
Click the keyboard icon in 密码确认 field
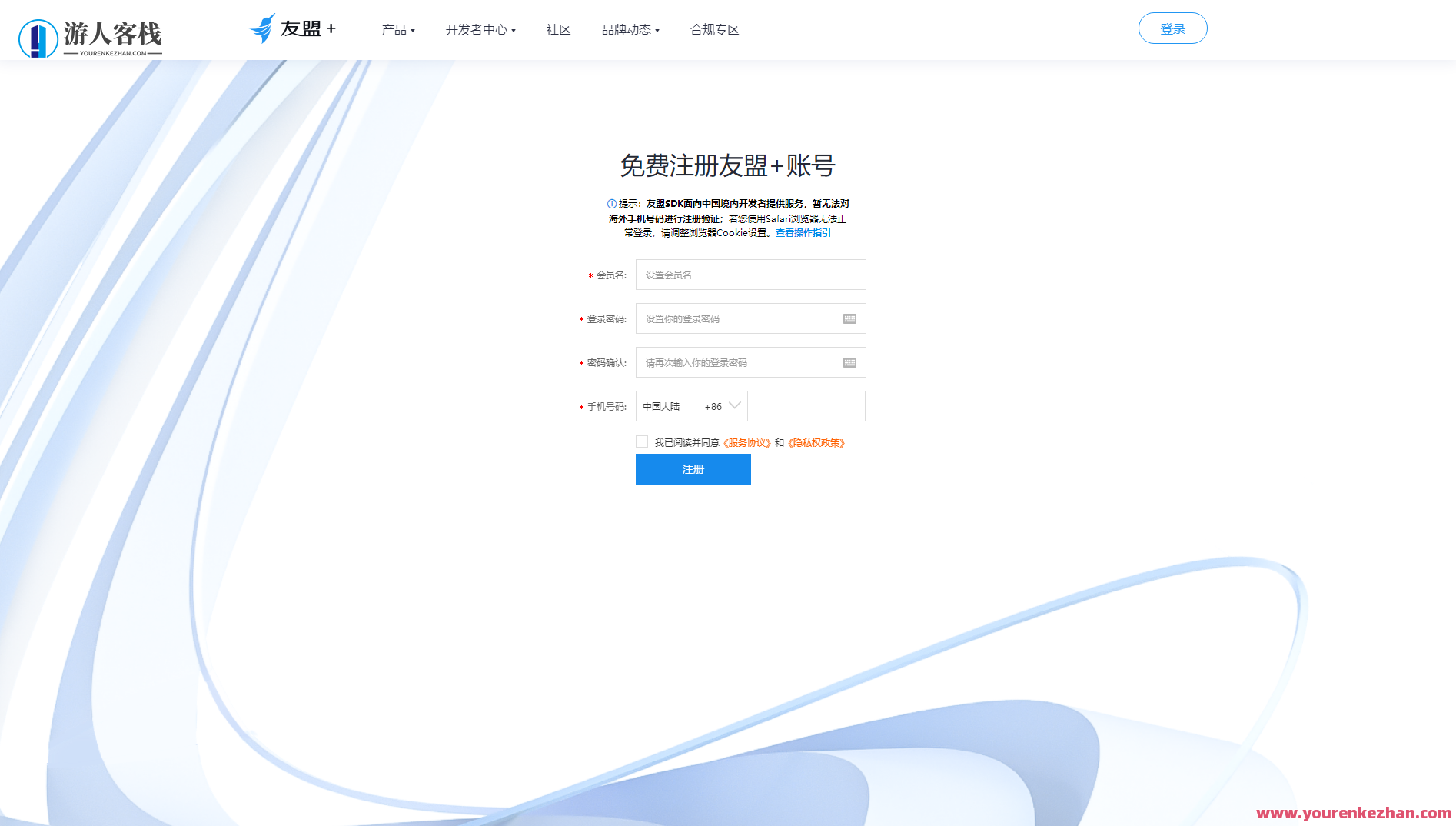coord(849,362)
